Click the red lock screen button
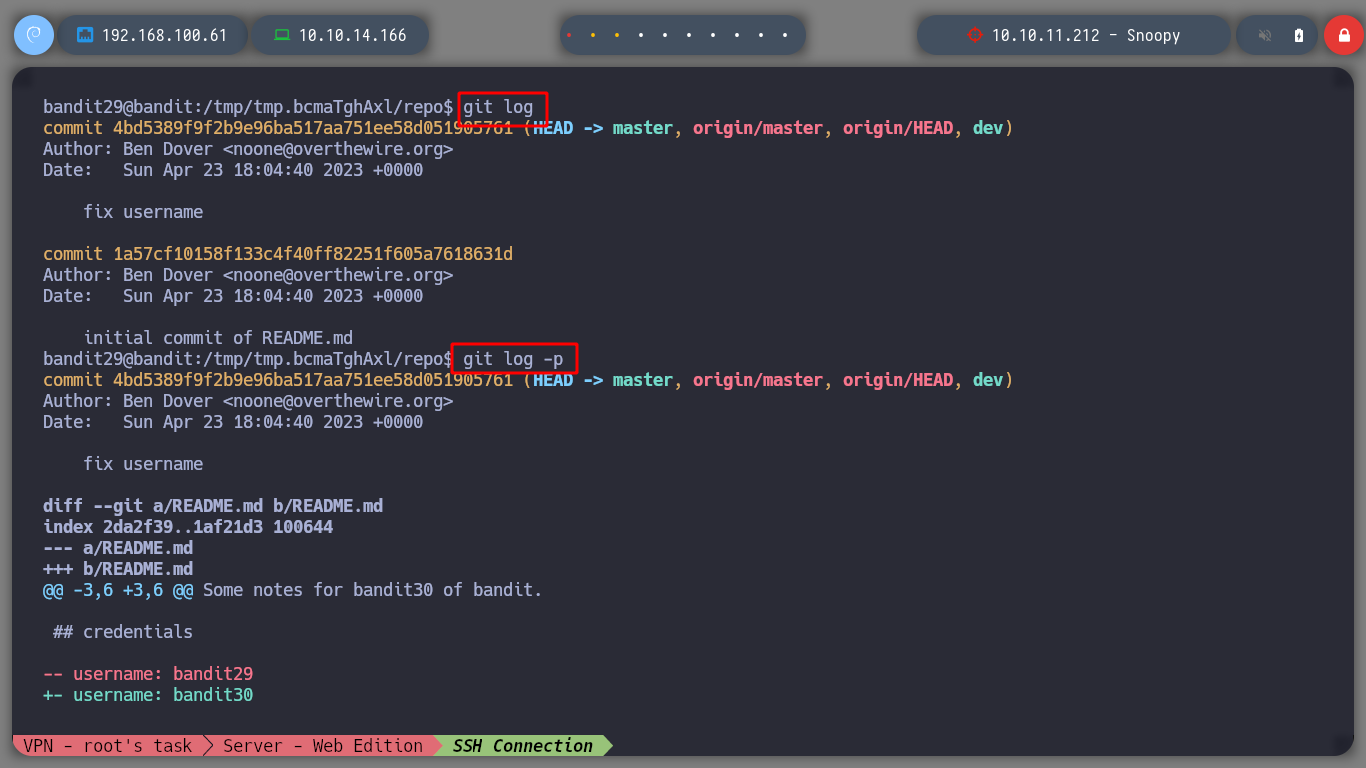This screenshot has height=768, width=1366. pyautogui.click(x=1343, y=35)
